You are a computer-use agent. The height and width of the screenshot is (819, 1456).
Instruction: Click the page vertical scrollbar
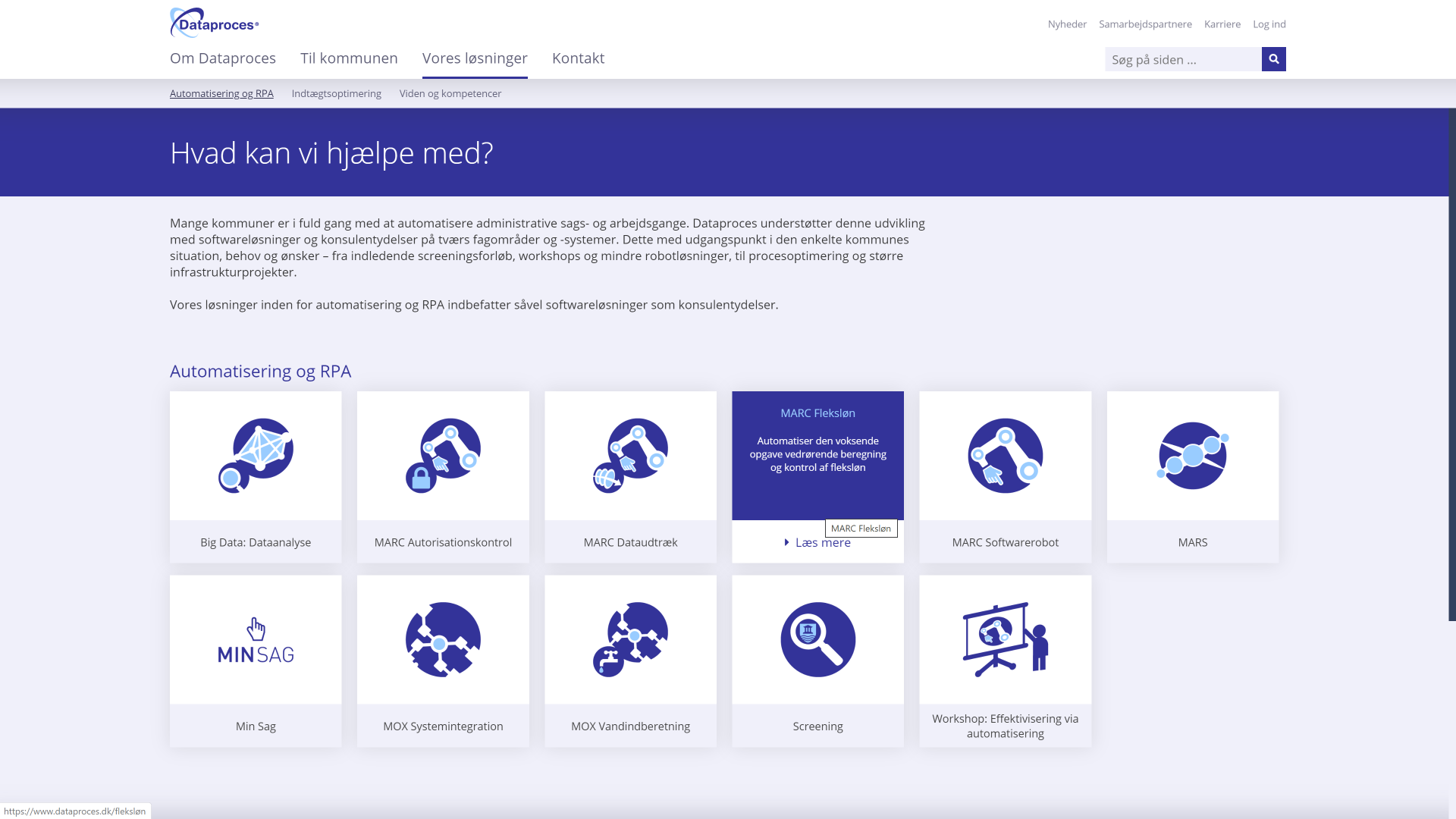click(1452, 364)
